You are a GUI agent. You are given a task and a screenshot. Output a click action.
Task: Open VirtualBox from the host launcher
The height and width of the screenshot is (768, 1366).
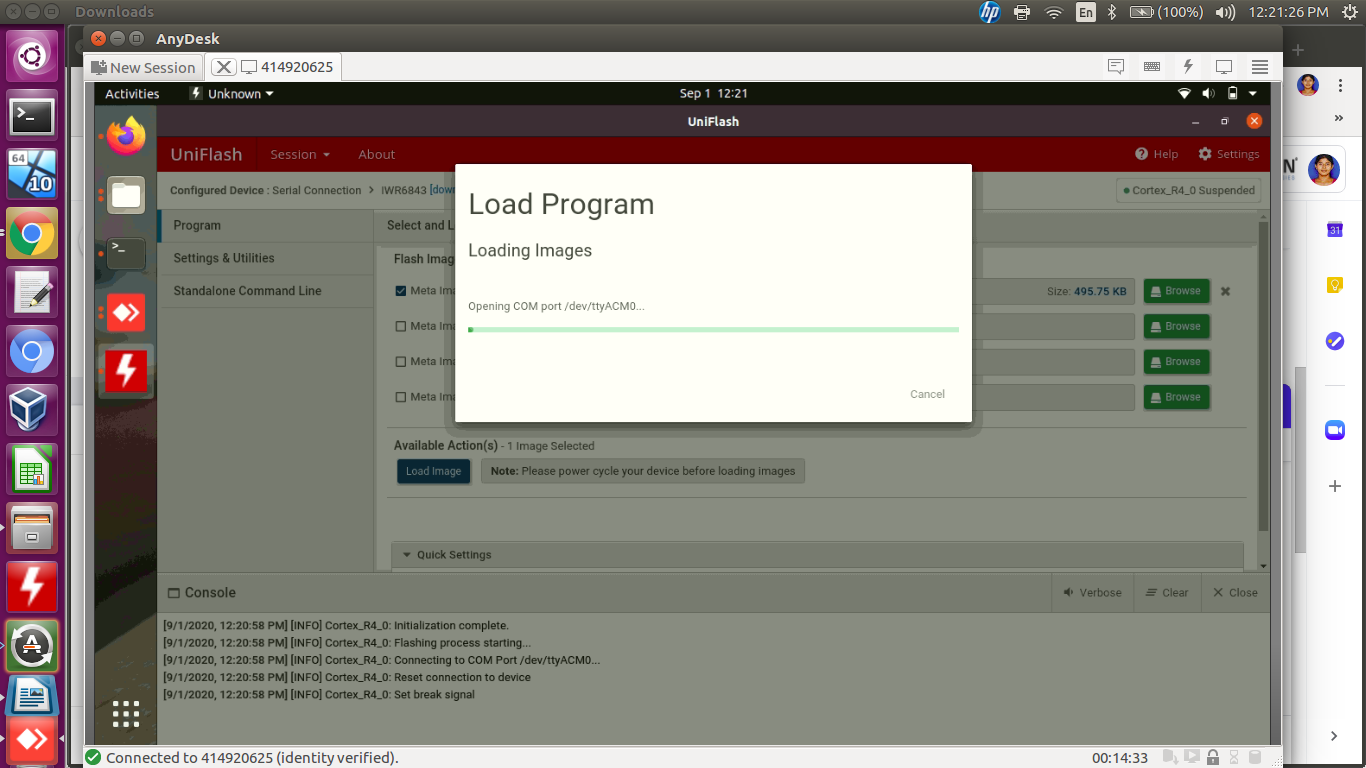point(32,410)
